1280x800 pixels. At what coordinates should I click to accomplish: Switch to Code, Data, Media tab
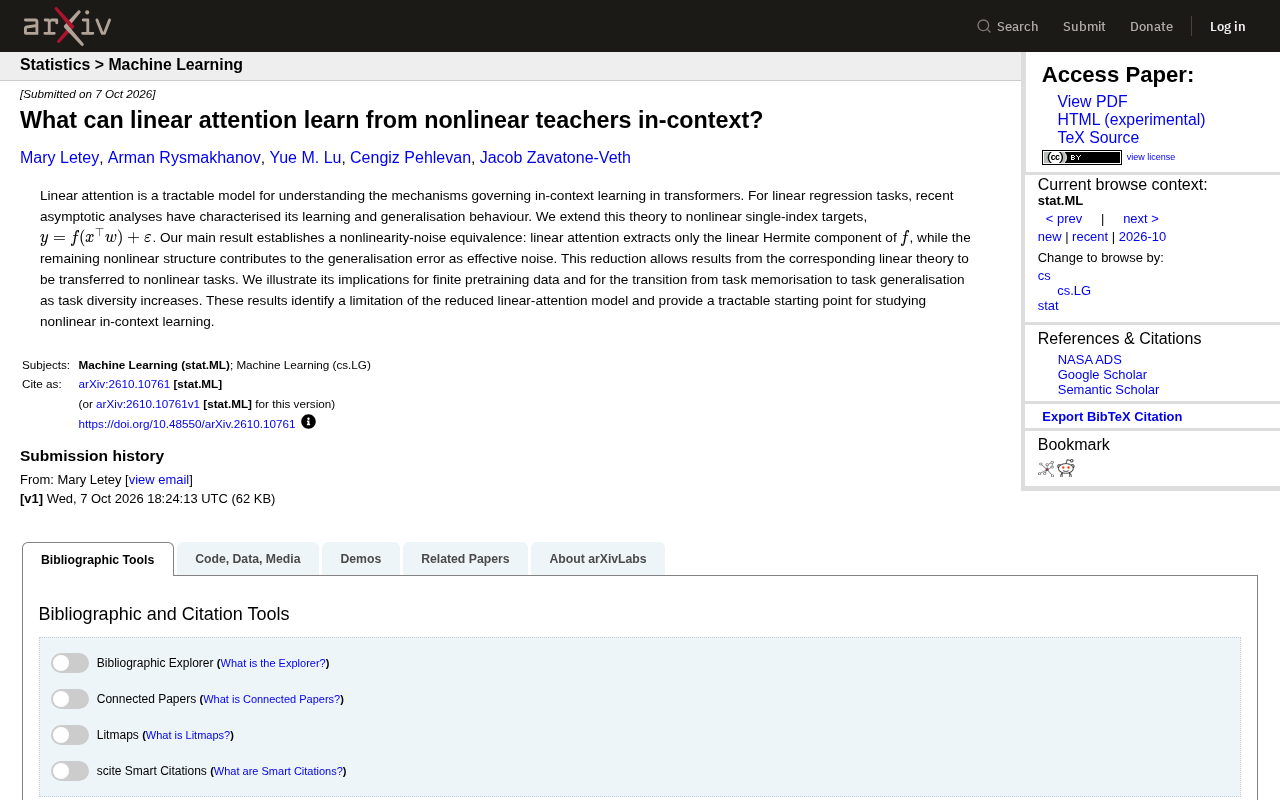click(x=248, y=559)
